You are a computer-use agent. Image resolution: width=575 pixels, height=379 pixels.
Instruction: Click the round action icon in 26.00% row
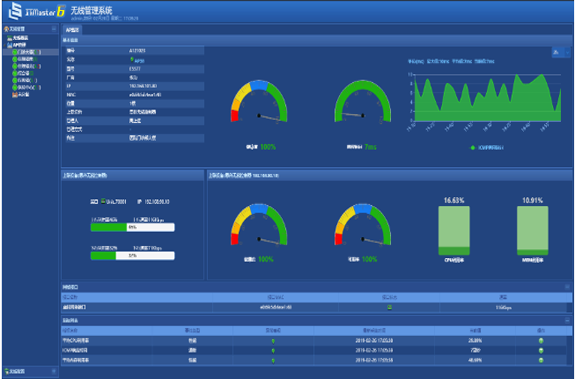(x=541, y=341)
